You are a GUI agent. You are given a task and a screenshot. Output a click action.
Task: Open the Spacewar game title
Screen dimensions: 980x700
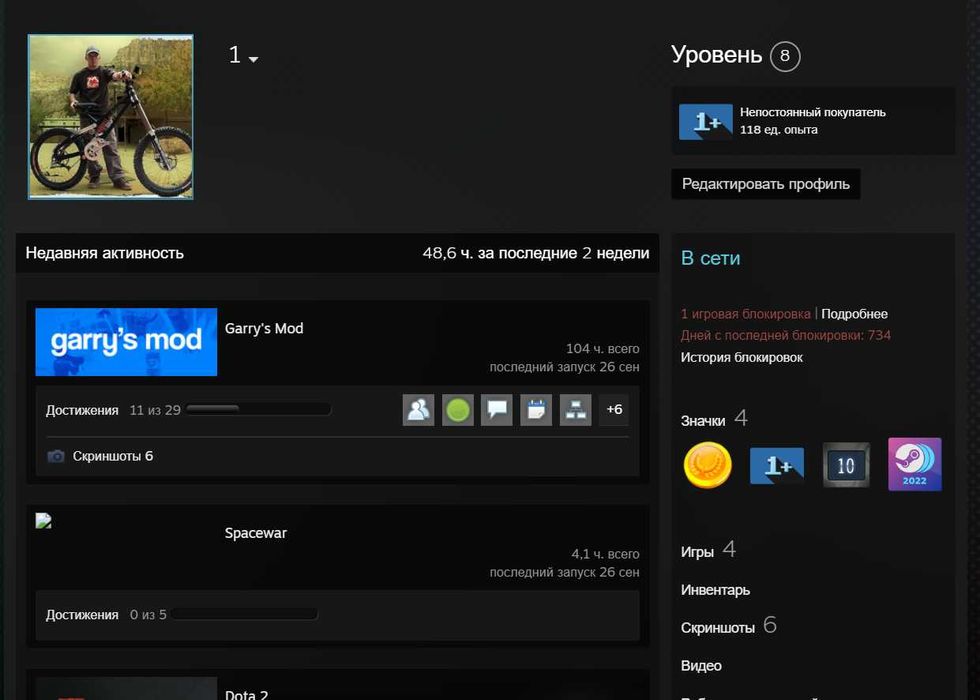[x=256, y=533]
